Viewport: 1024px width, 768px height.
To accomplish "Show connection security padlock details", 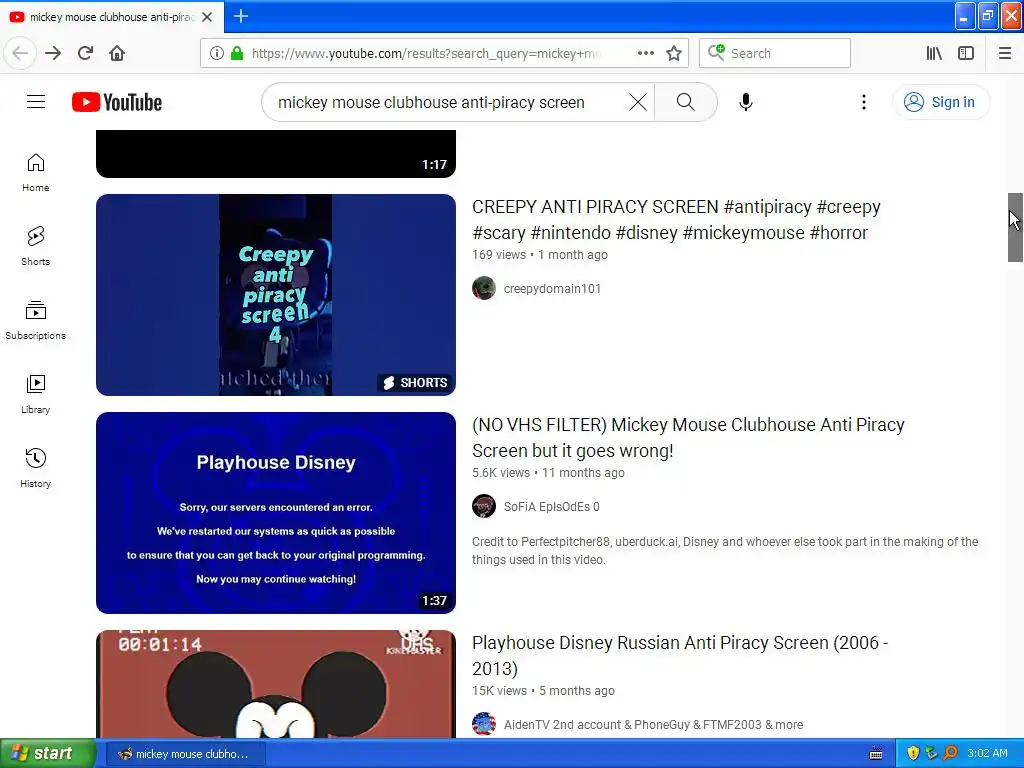I will coord(237,53).
